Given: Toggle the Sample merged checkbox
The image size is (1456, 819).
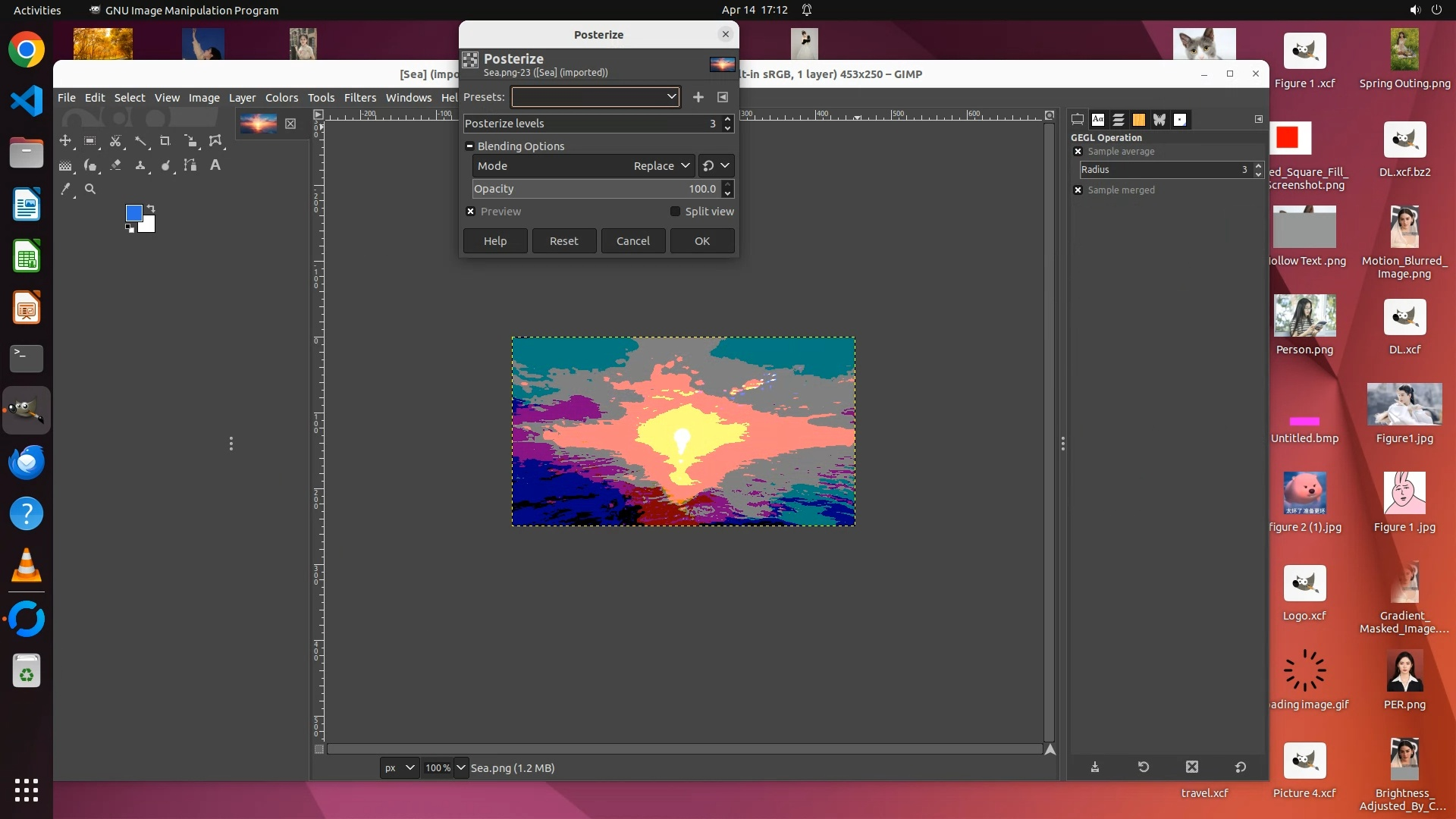Looking at the screenshot, I should [x=1078, y=190].
